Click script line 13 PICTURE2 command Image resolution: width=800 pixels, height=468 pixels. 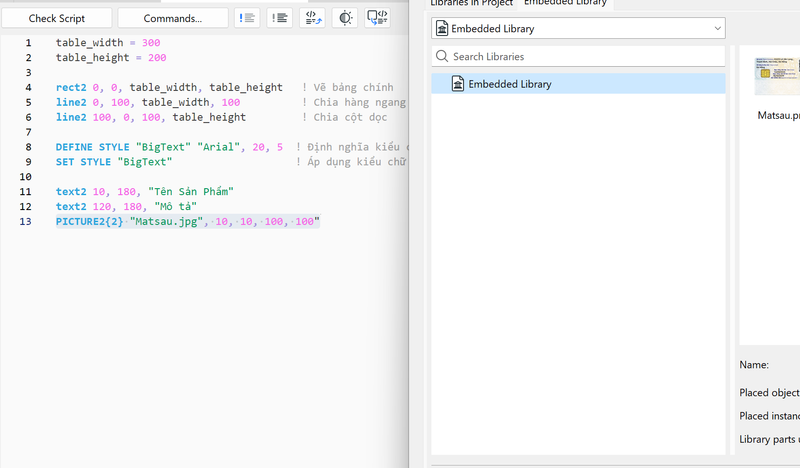(x=89, y=221)
